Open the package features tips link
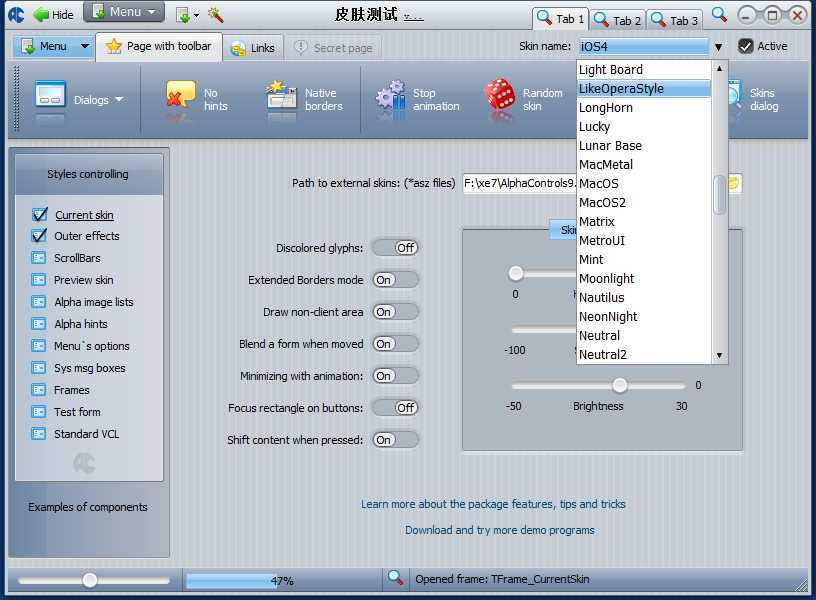Image resolution: width=816 pixels, height=600 pixels. point(493,504)
